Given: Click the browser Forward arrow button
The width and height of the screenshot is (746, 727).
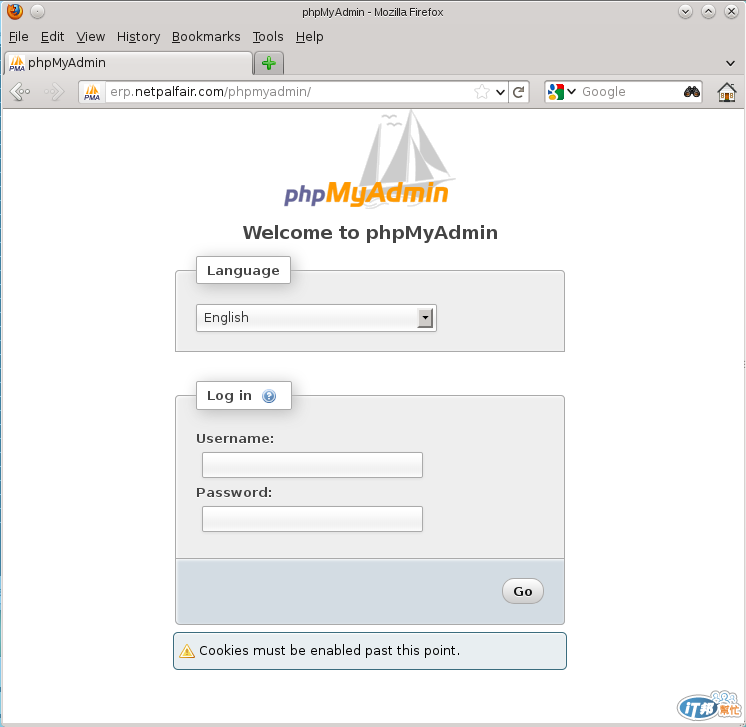Looking at the screenshot, I should point(54,91).
